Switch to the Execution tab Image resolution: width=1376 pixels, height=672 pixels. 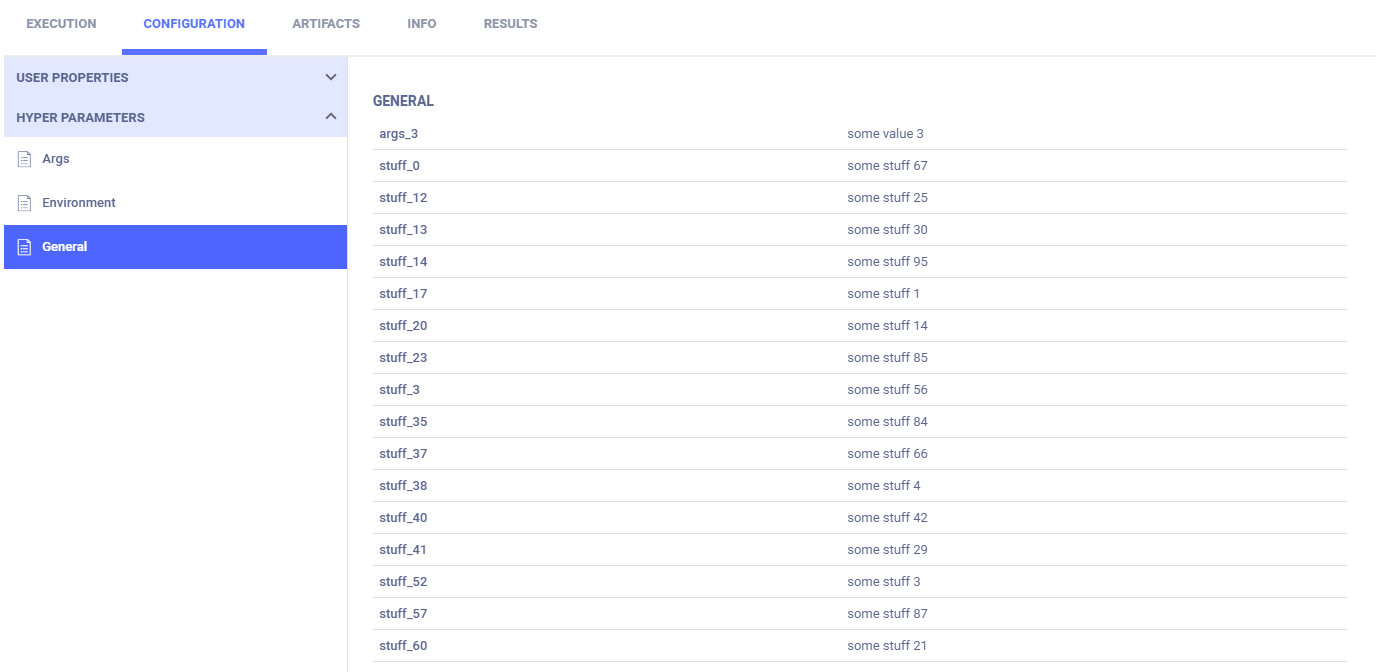[x=61, y=24]
